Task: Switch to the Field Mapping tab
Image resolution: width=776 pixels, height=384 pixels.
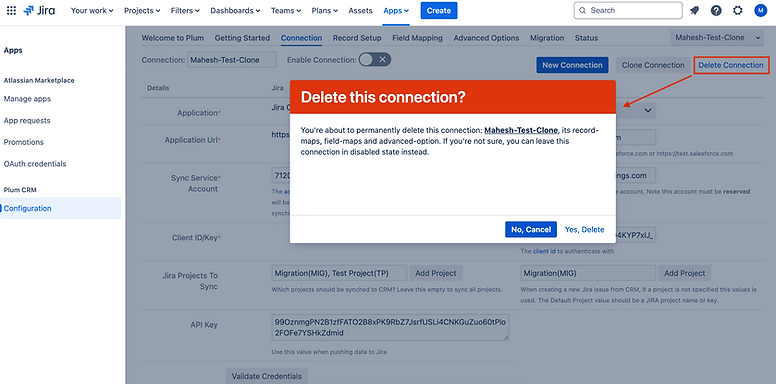Action: (x=417, y=38)
